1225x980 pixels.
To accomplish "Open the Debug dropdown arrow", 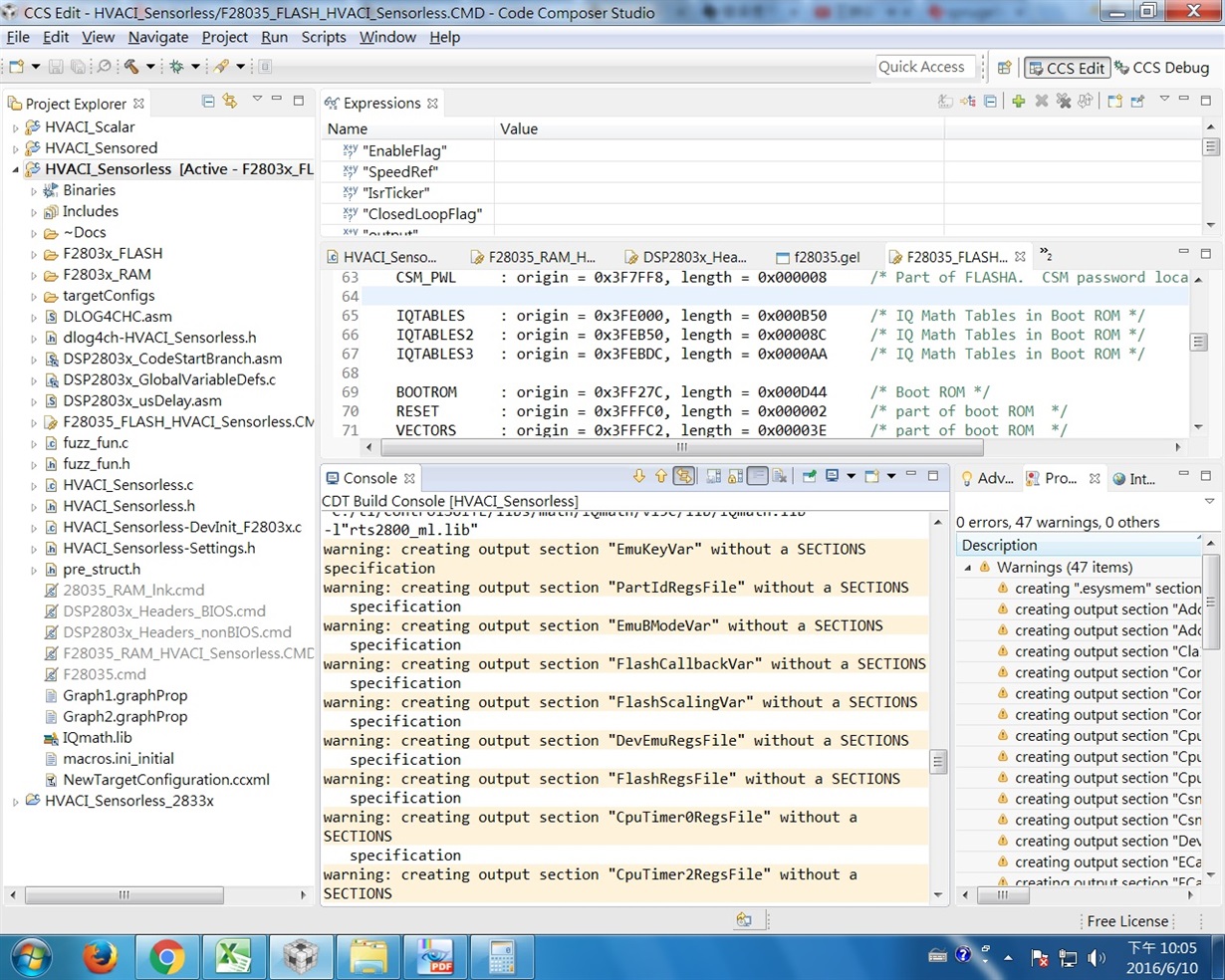I will tap(195, 67).
